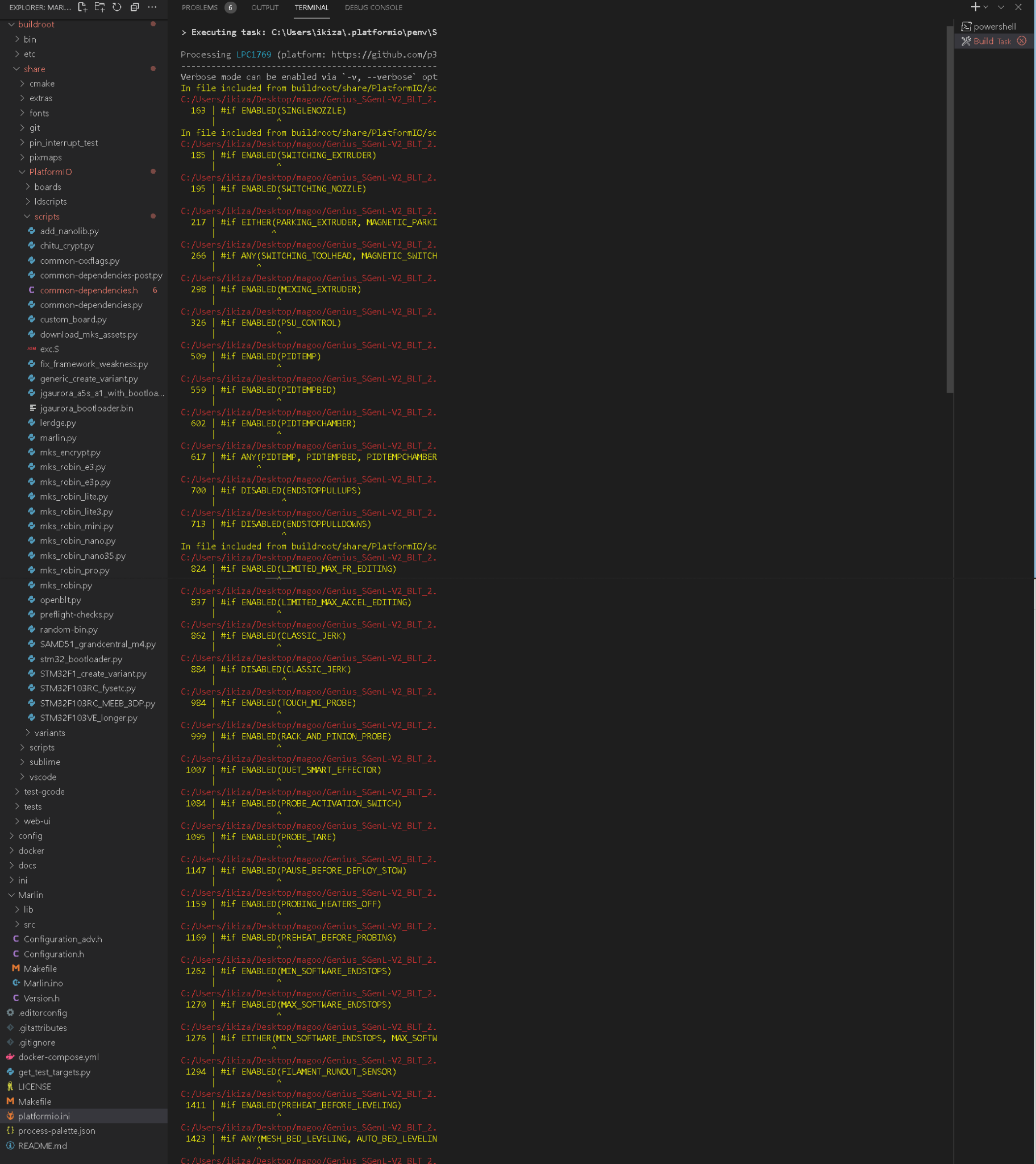This screenshot has height=1164, width=1036.
Task: Click the Python icon of add_nanolib.py
Action: pyautogui.click(x=32, y=231)
